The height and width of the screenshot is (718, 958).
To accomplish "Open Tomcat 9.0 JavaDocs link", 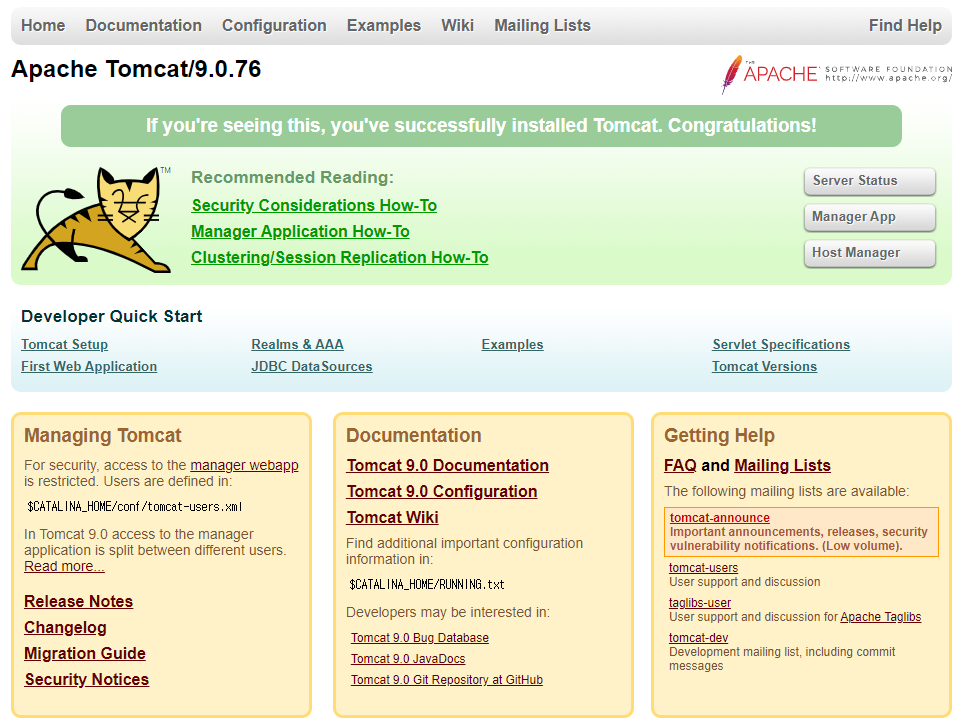I will pos(408,659).
